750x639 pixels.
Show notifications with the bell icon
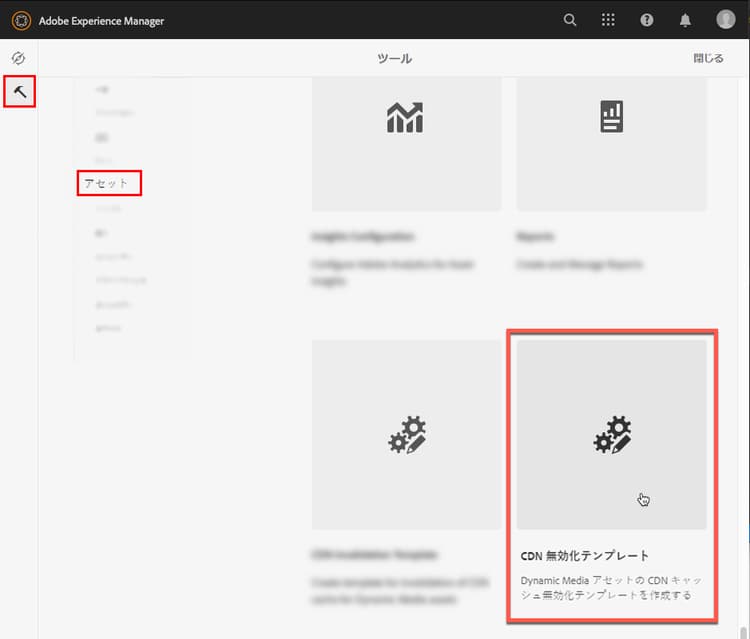[685, 20]
